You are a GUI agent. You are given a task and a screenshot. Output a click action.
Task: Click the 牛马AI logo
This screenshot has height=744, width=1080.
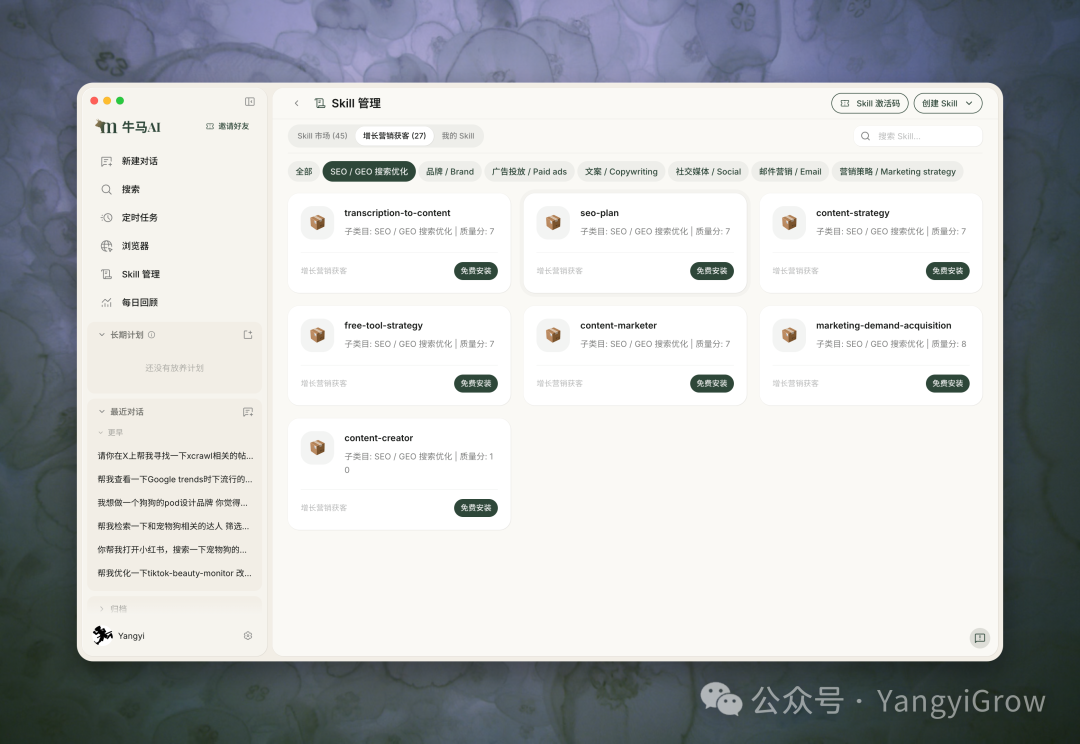click(x=128, y=127)
